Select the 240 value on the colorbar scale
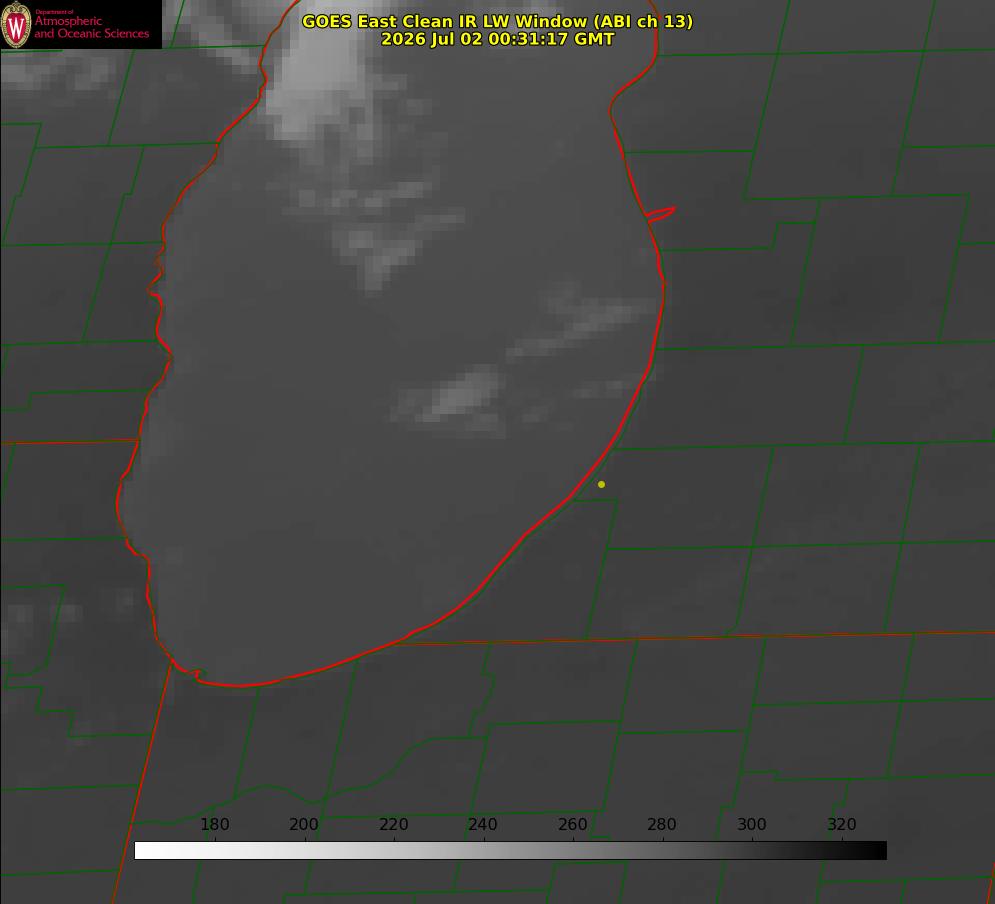The width and height of the screenshot is (995, 904). point(483,824)
